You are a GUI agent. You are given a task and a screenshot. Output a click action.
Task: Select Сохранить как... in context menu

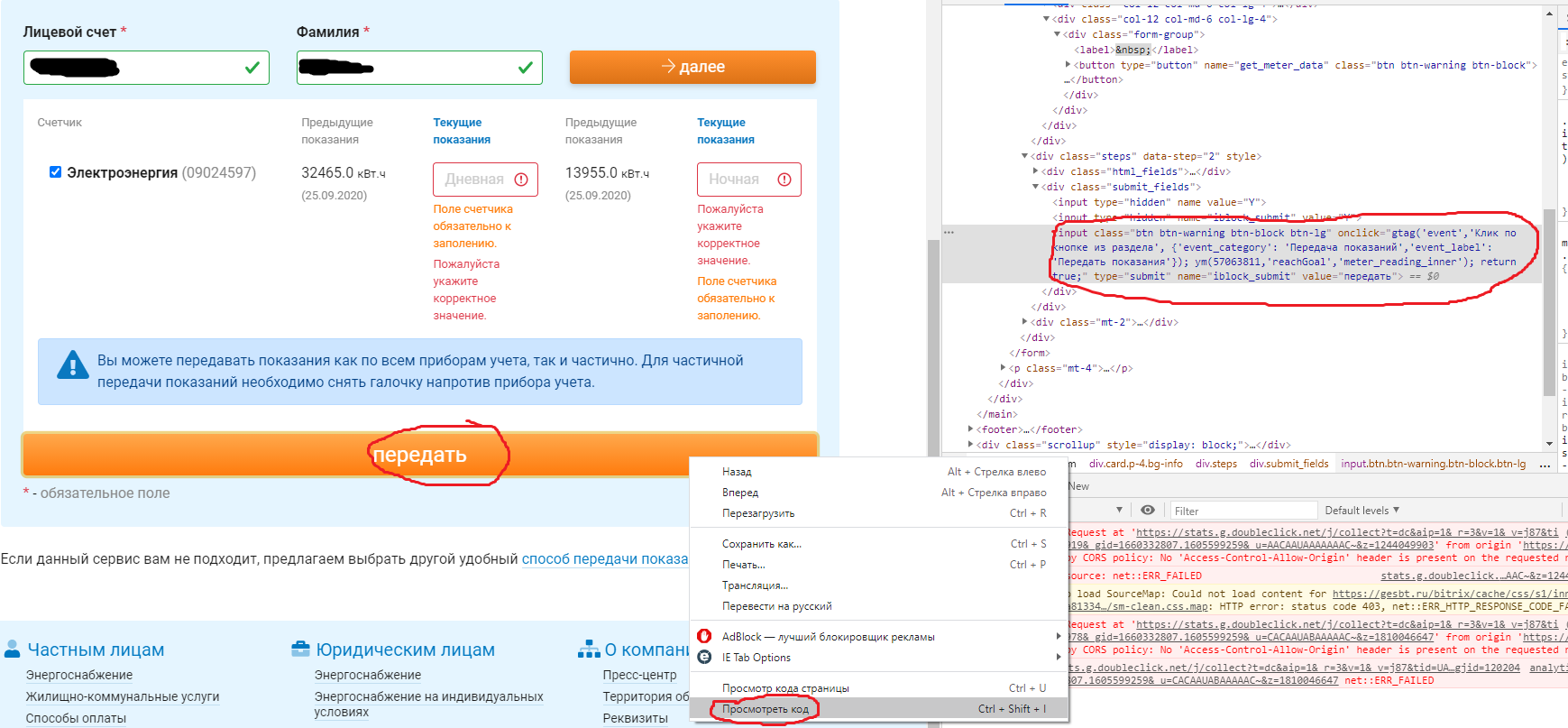(x=878, y=544)
